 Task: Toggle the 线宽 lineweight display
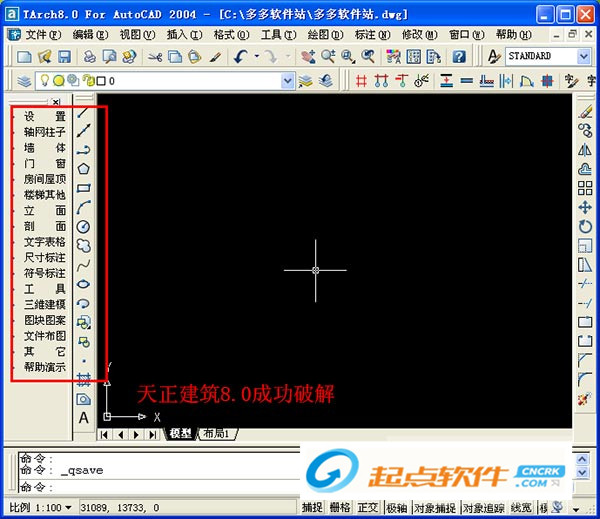(x=521, y=508)
